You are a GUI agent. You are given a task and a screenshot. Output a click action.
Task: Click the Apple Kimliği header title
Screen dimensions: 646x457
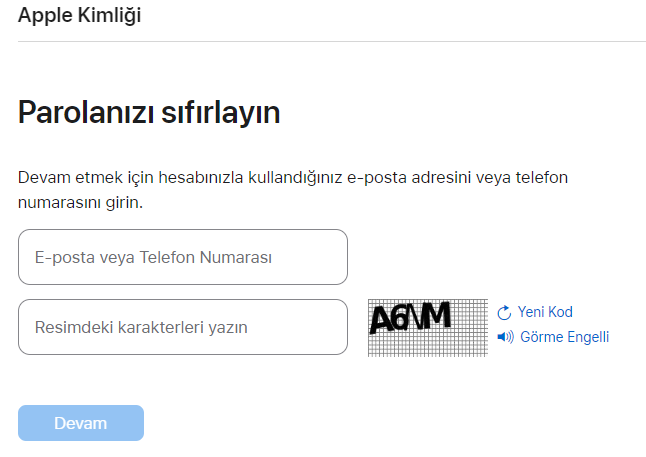pyautogui.click(x=79, y=16)
